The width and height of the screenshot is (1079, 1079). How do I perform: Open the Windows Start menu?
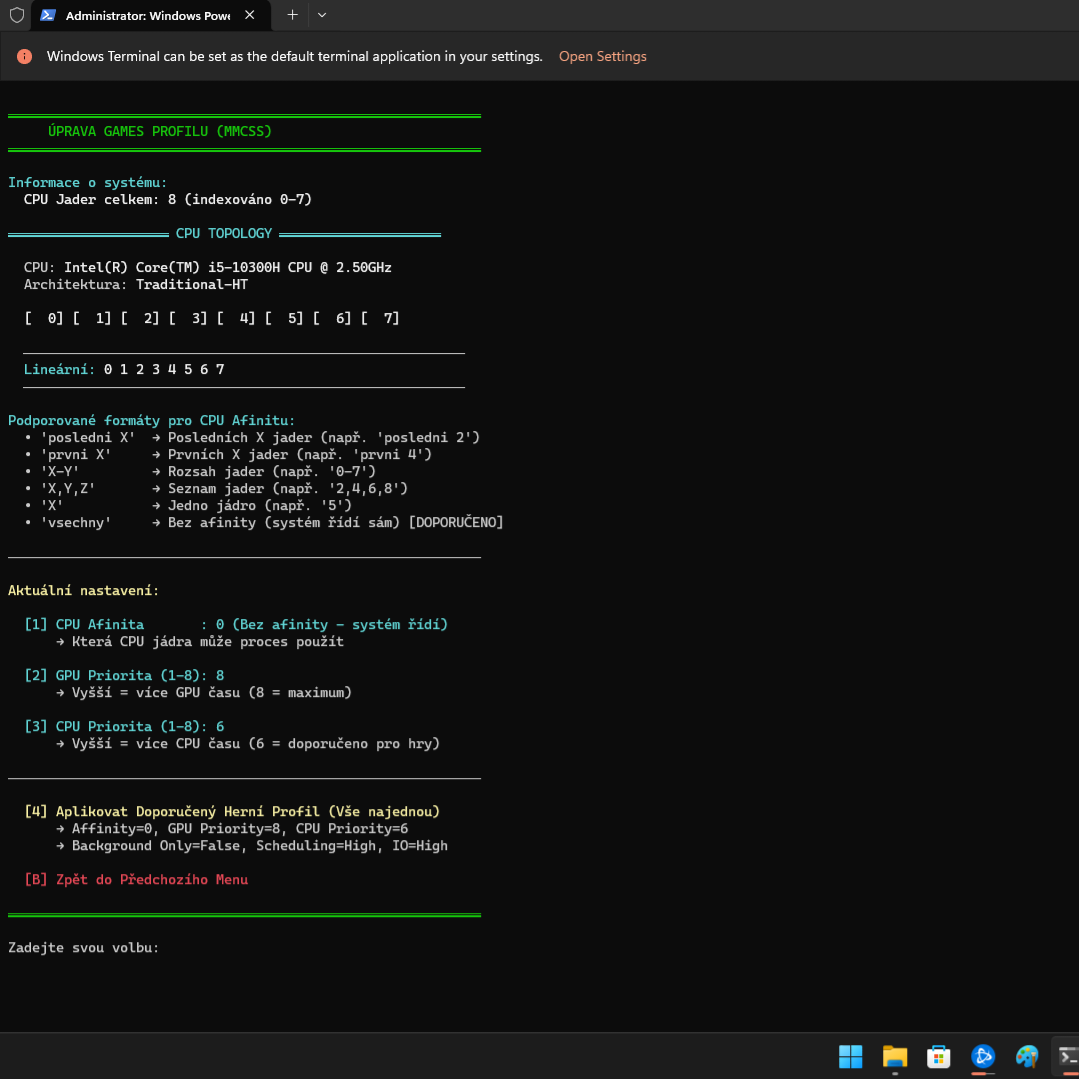coord(850,1056)
